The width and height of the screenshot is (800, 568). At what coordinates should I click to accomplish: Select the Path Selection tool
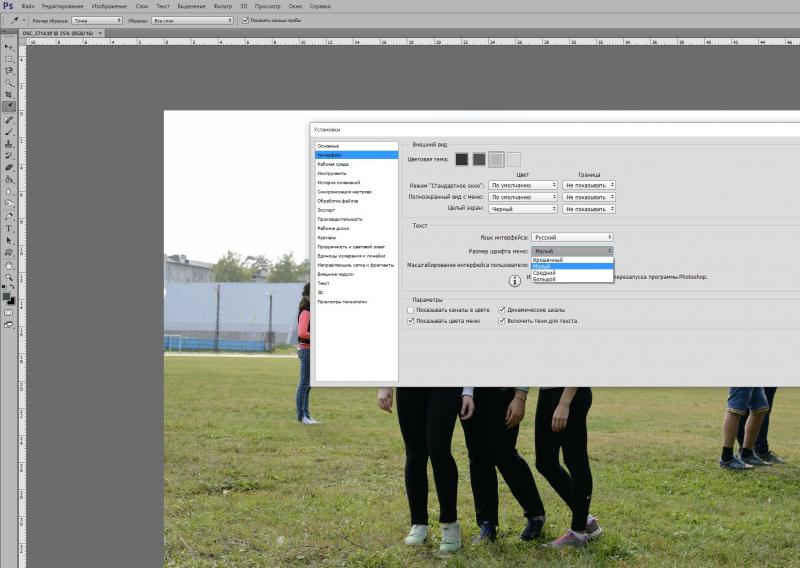click(9, 240)
